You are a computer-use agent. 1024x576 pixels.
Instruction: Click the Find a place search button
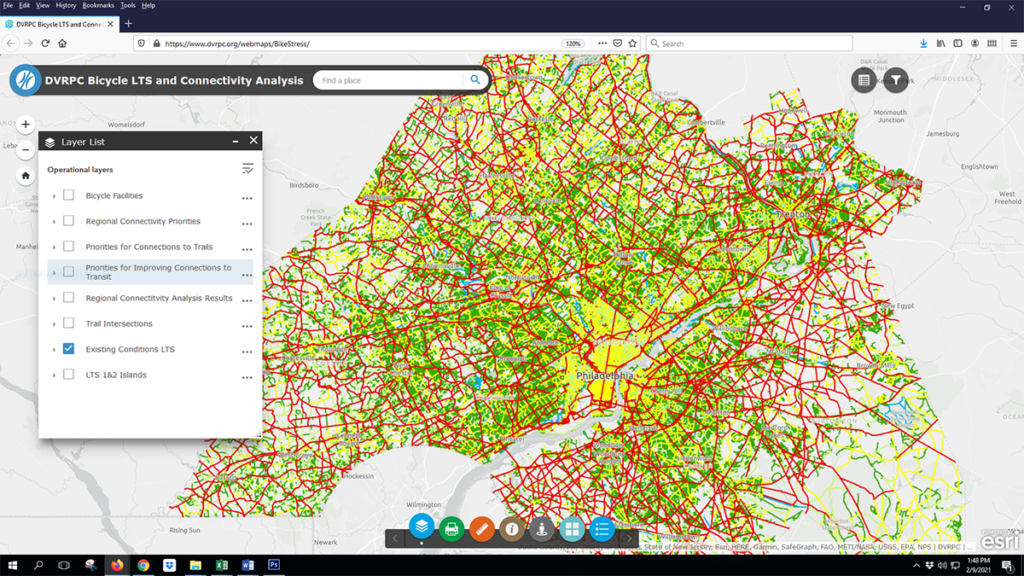[475, 80]
